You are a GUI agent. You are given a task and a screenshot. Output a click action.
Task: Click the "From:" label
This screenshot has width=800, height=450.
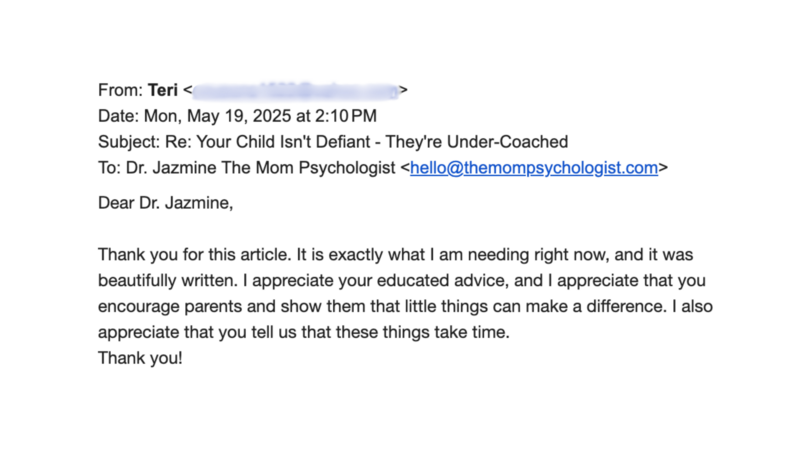120,90
